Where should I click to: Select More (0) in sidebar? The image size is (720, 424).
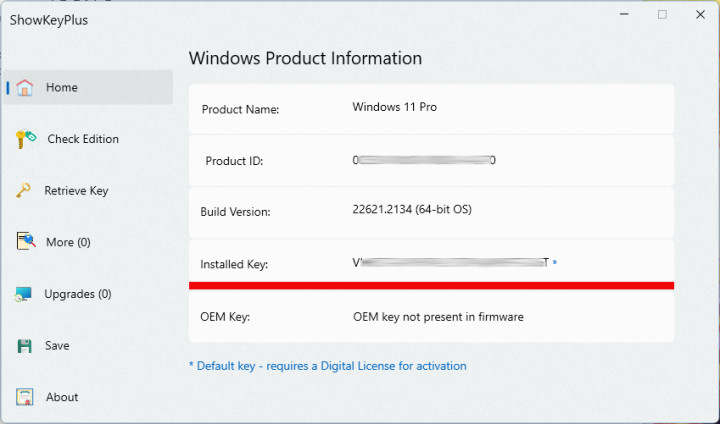(68, 242)
